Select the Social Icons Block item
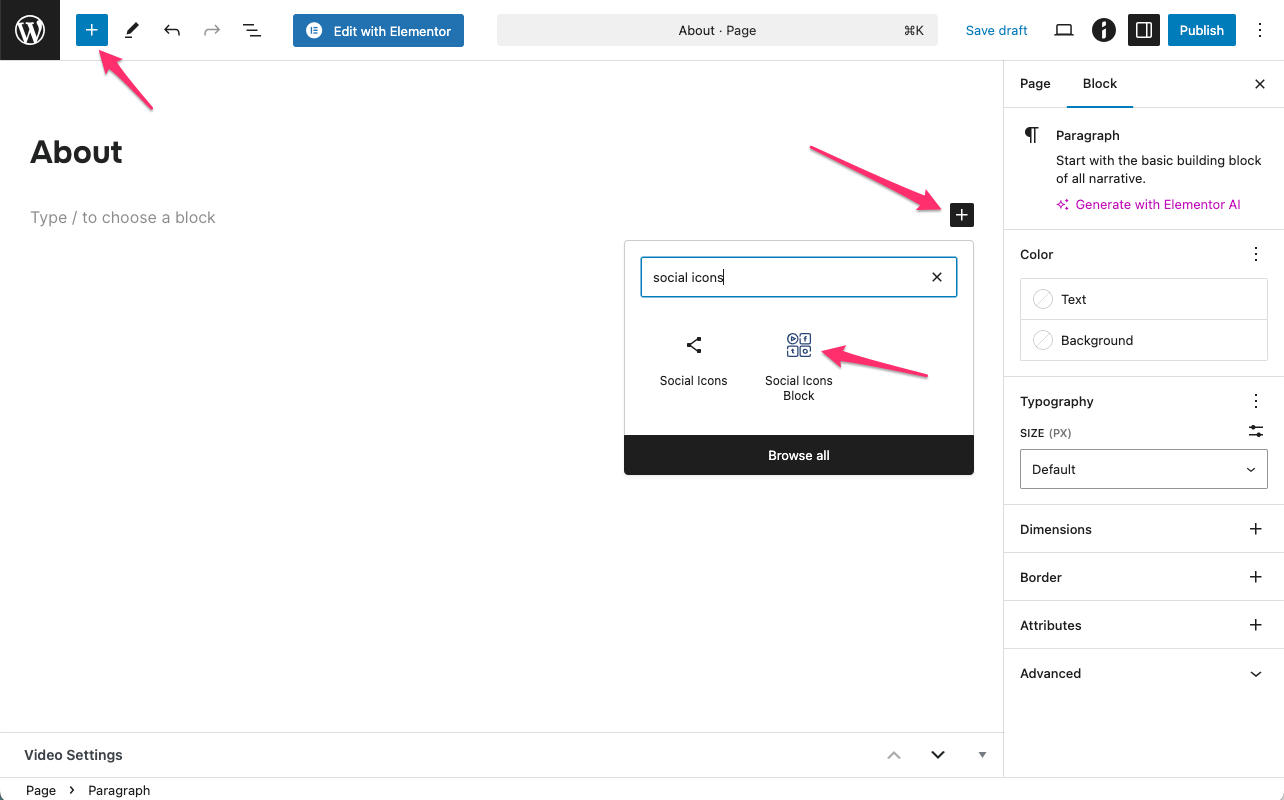This screenshot has width=1284, height=800. (798, 366)
